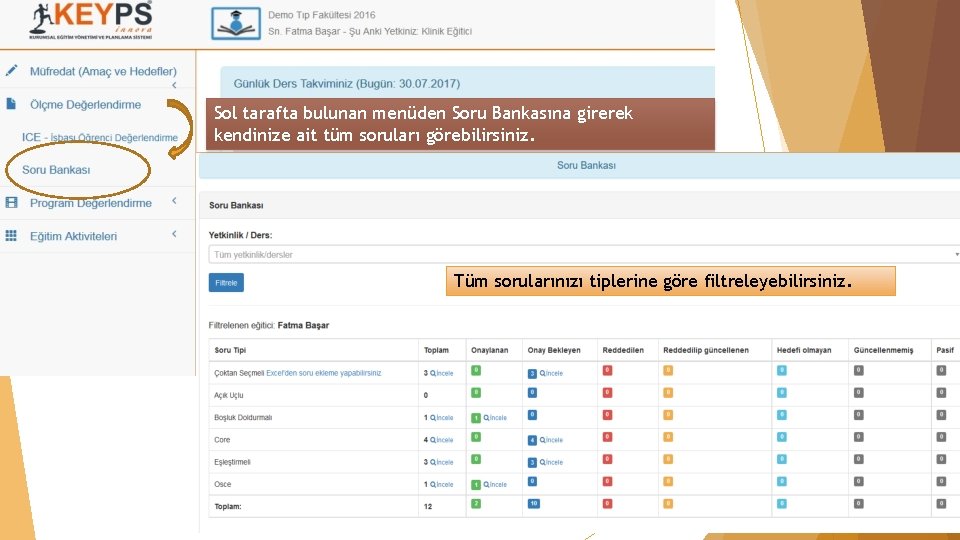Click blue Onay Bekleyen badge in Çoktan Seçmeli row
The image size is (960, 540).
coord(532,373)
